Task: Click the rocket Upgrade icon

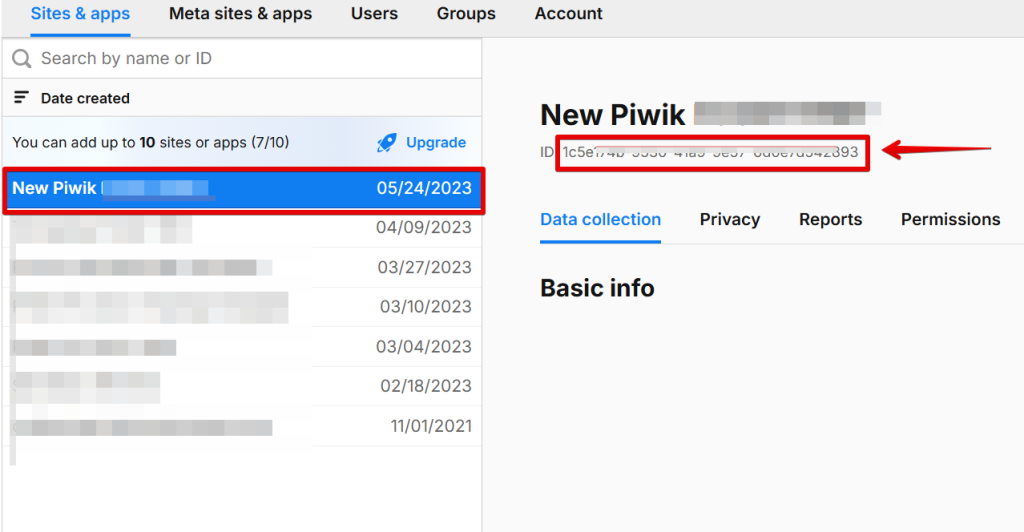Action: click(387, 142)
